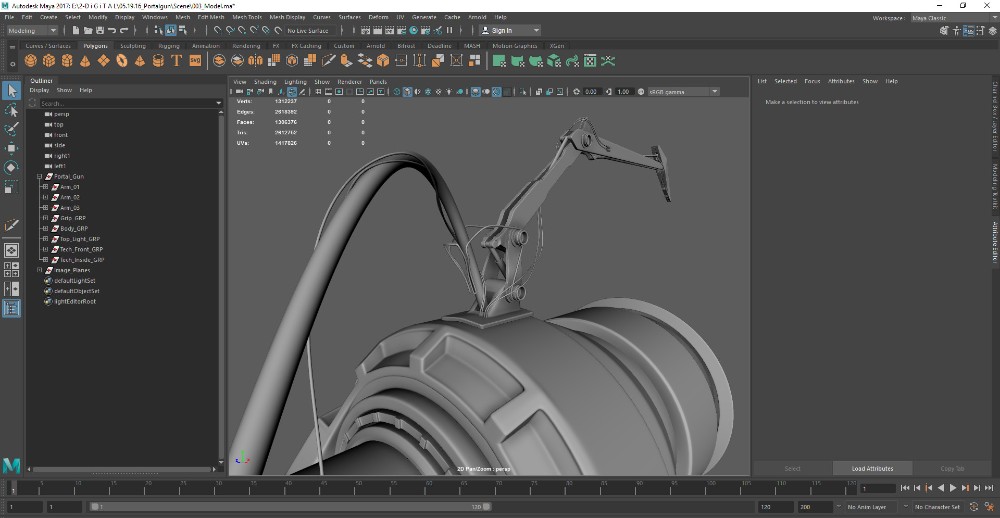The image size is (1000, 518).
Task: Toggle Pause Viewport 2.0 button
Action: tap(450, 30)
